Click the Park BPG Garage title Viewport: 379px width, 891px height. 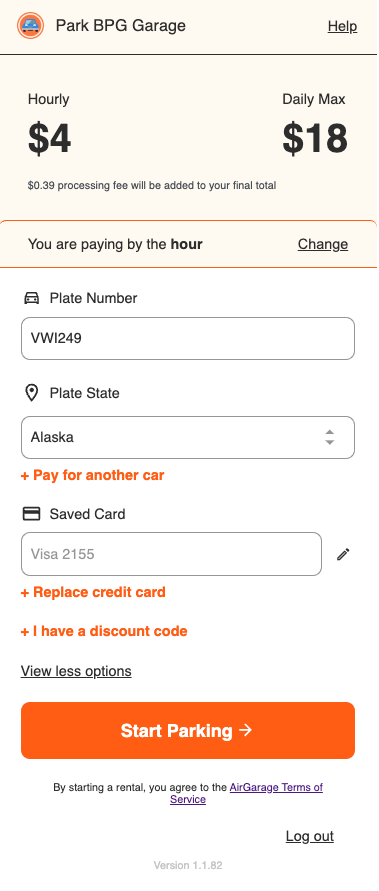tap(120, 26)
